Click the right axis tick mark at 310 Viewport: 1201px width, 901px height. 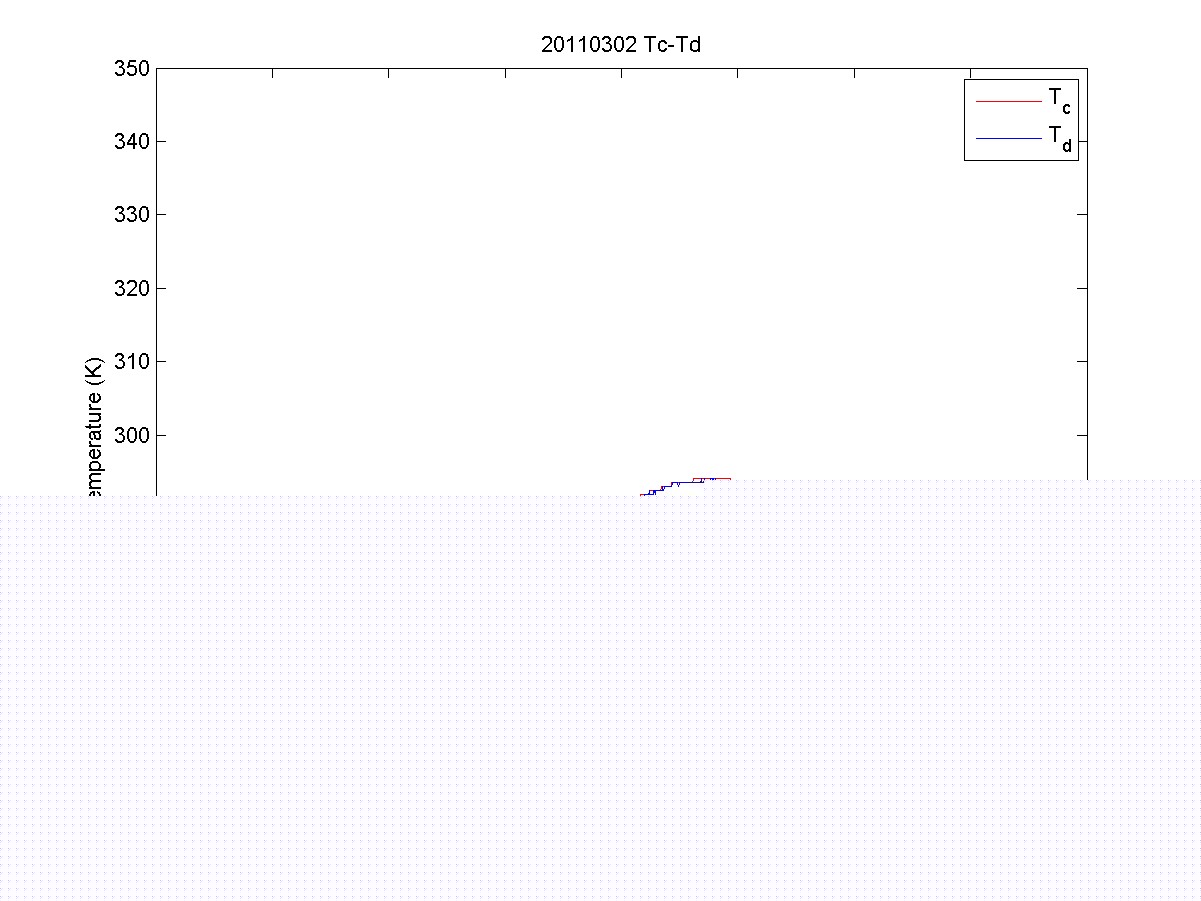point(1082,361)
